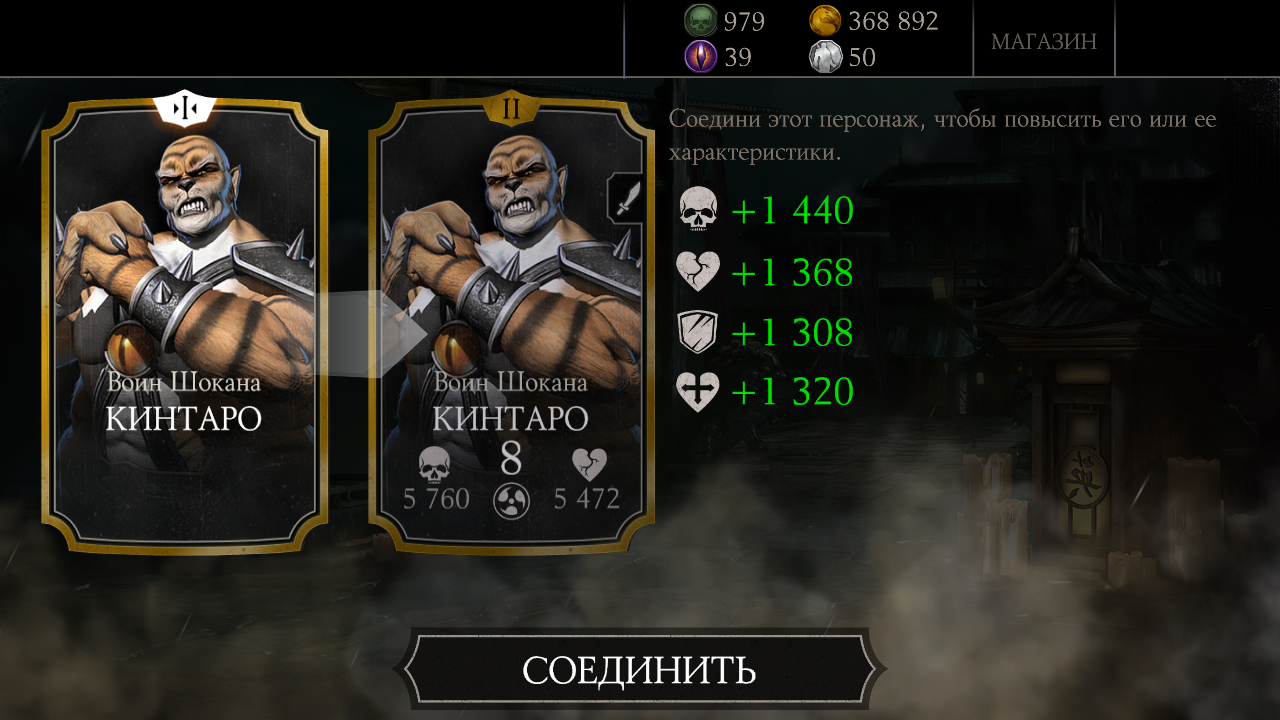This screenshot has height=720, width=1280.
Task: Open the МАГАЗИН store tab
Action: point(1044,40)
